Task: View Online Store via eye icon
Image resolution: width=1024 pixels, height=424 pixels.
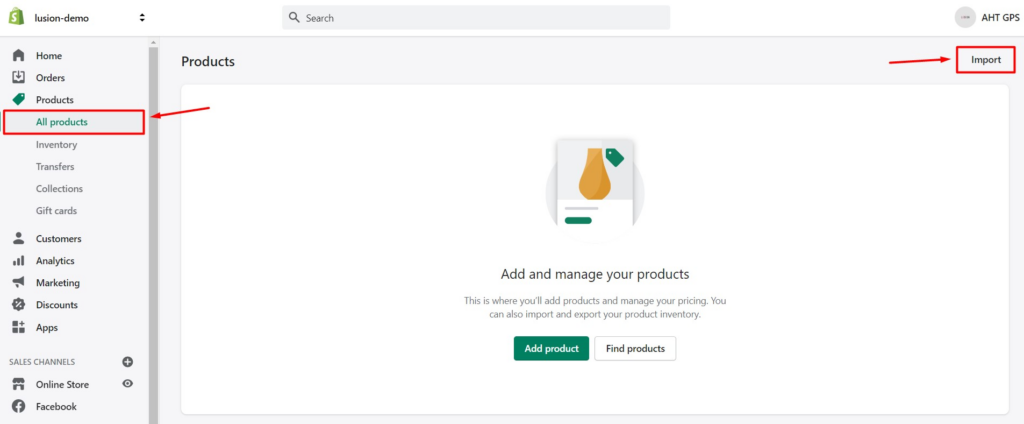Action: (x=128, y=383)
